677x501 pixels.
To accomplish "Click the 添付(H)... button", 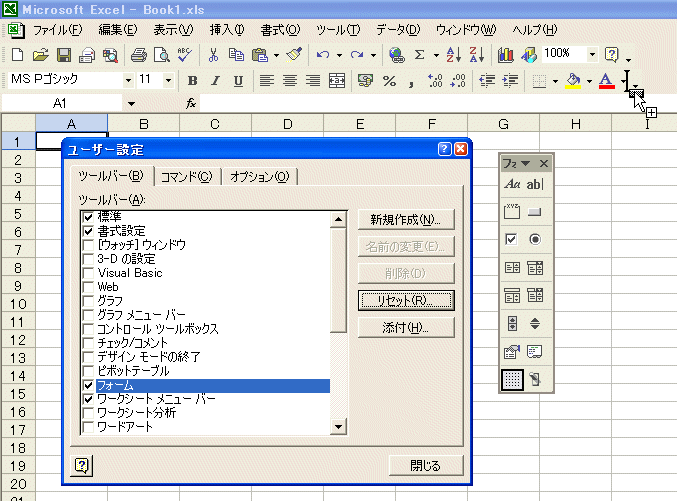I will point(406,328).
